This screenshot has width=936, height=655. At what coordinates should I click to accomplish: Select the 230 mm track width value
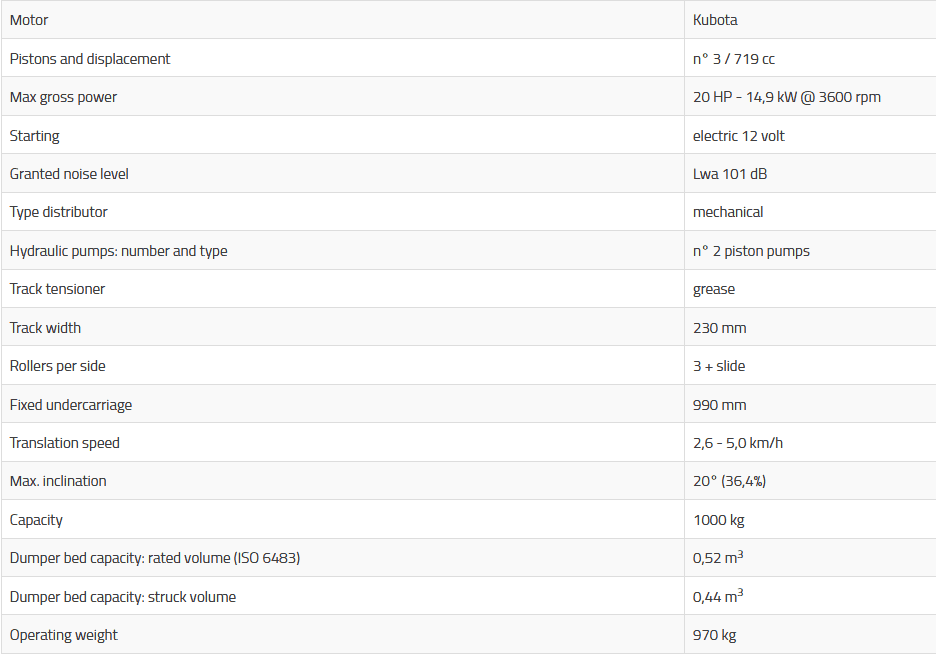point(719,328)
